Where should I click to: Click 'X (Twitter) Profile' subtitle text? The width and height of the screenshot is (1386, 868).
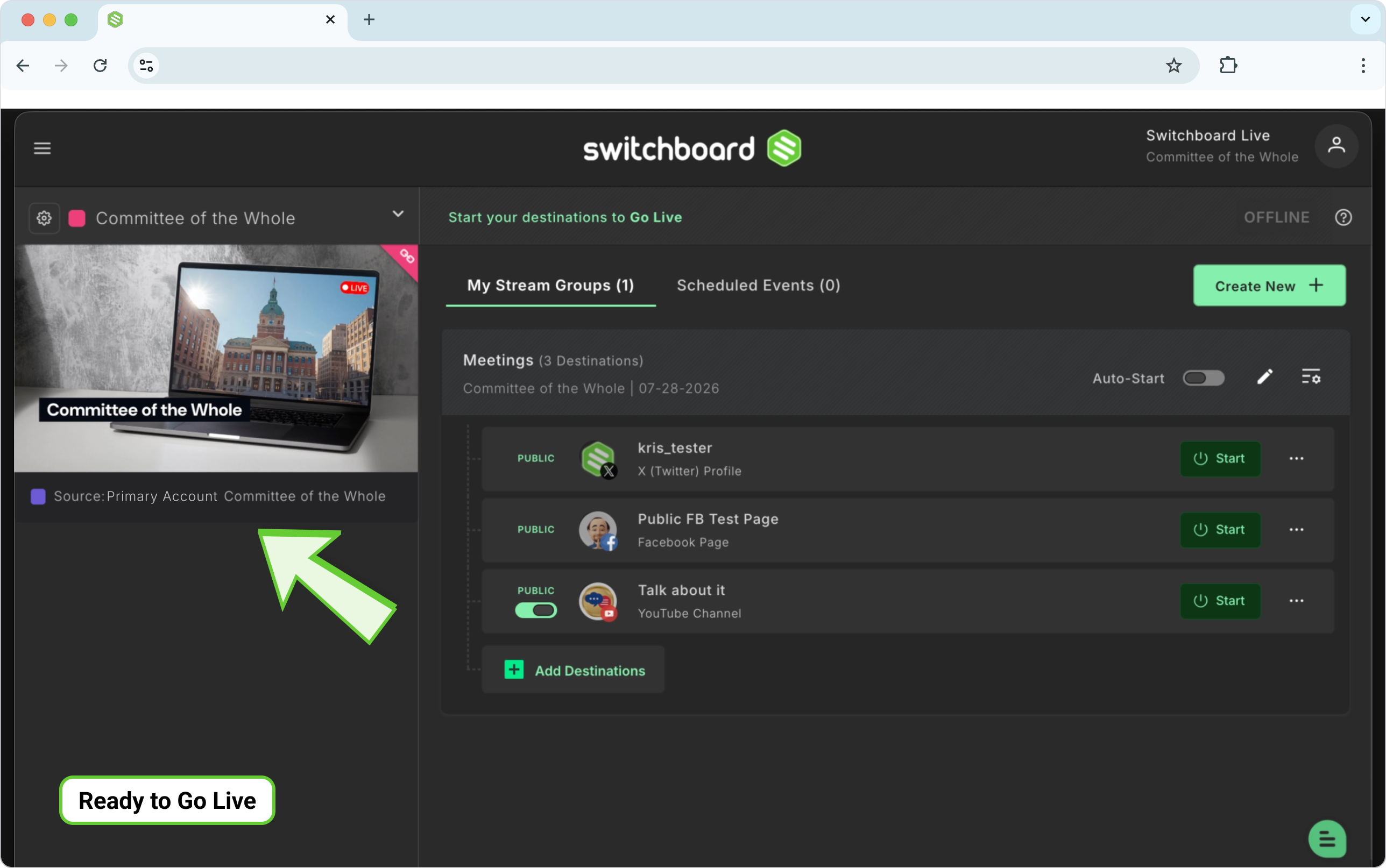(689, 471)
